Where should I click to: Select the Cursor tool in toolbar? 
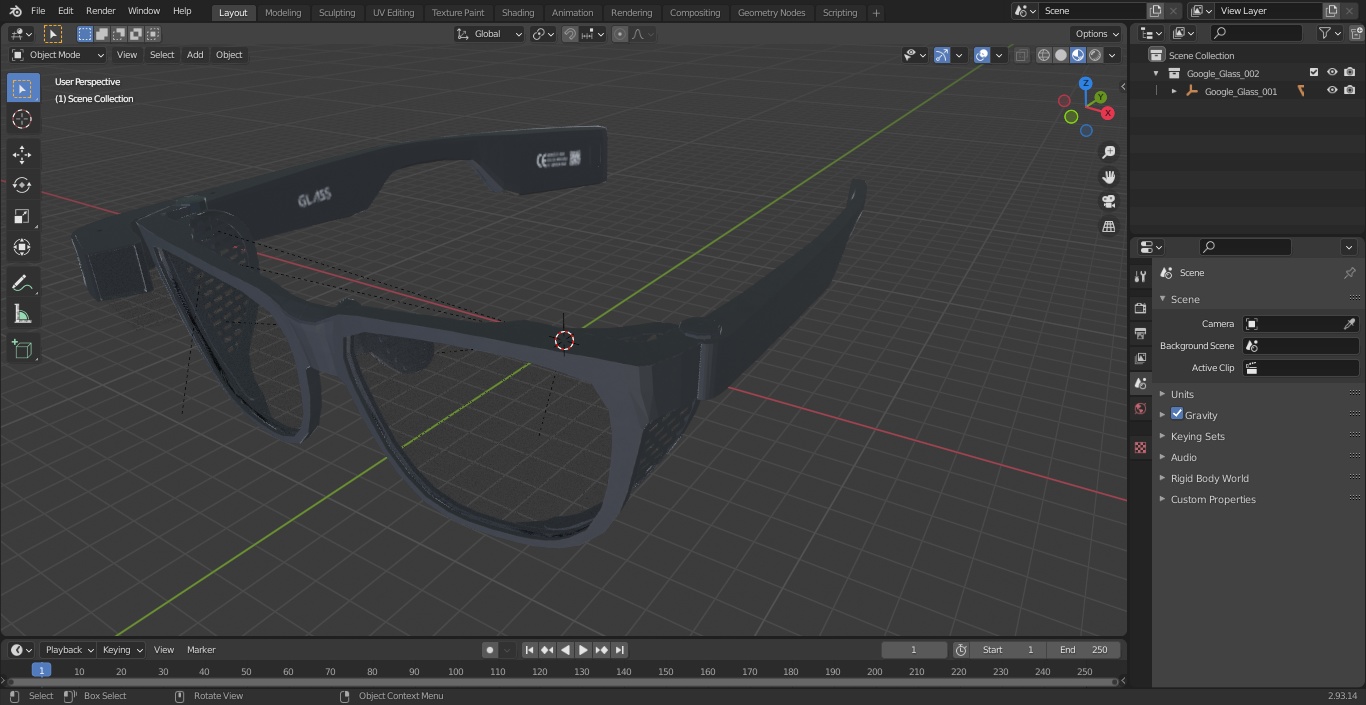[x=22, y=119]
